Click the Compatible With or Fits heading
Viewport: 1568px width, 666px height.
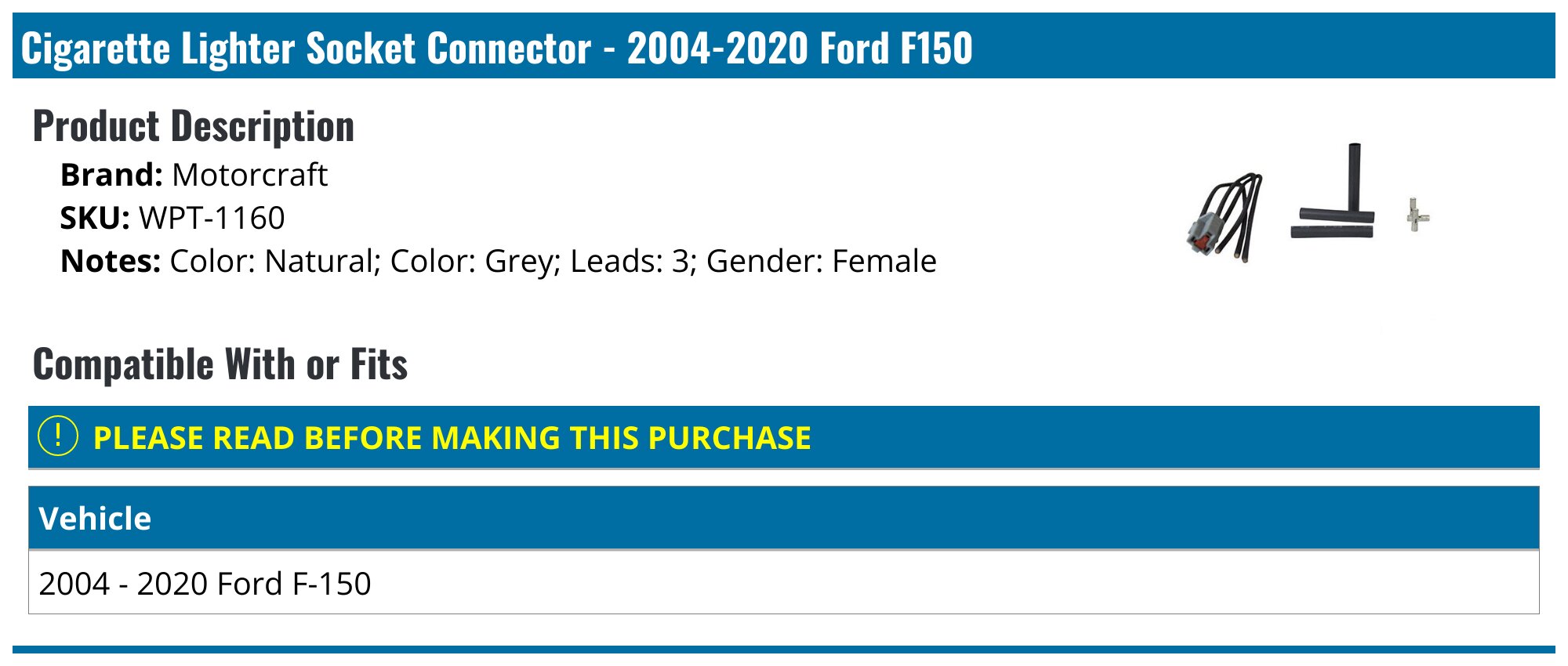click(x=220, y=364)
